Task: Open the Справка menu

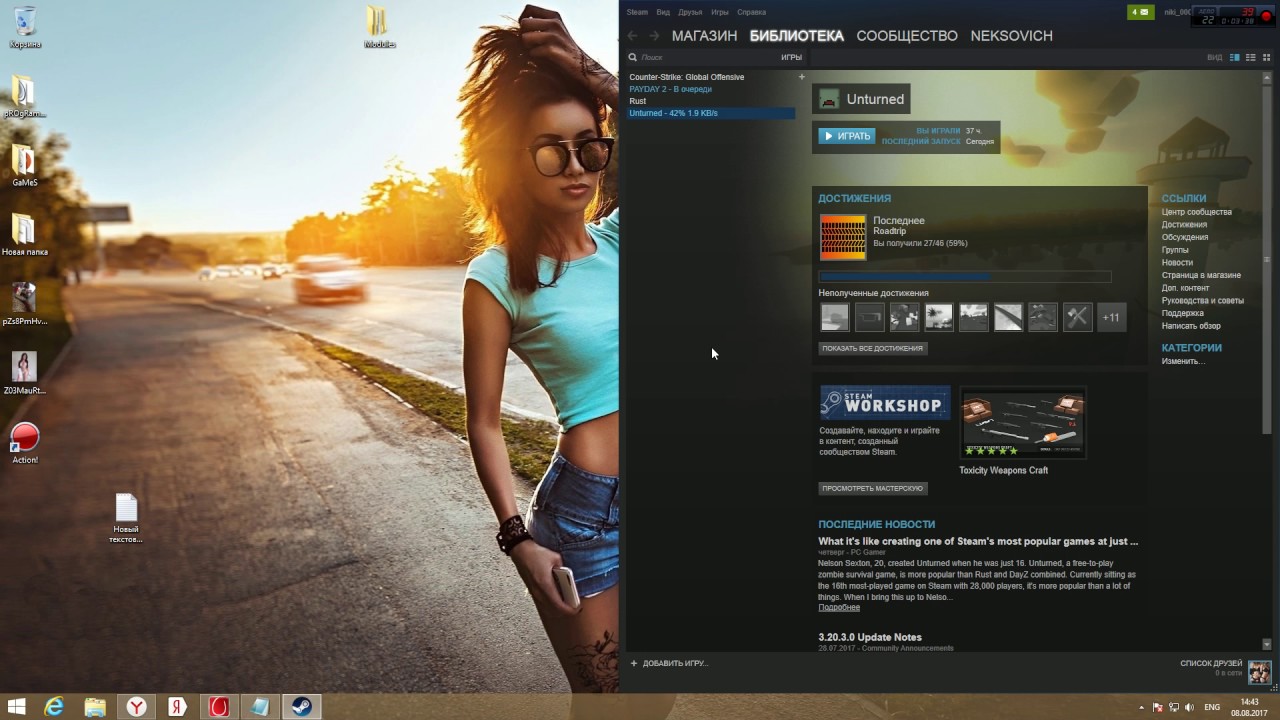Action: tap(751, 12)
